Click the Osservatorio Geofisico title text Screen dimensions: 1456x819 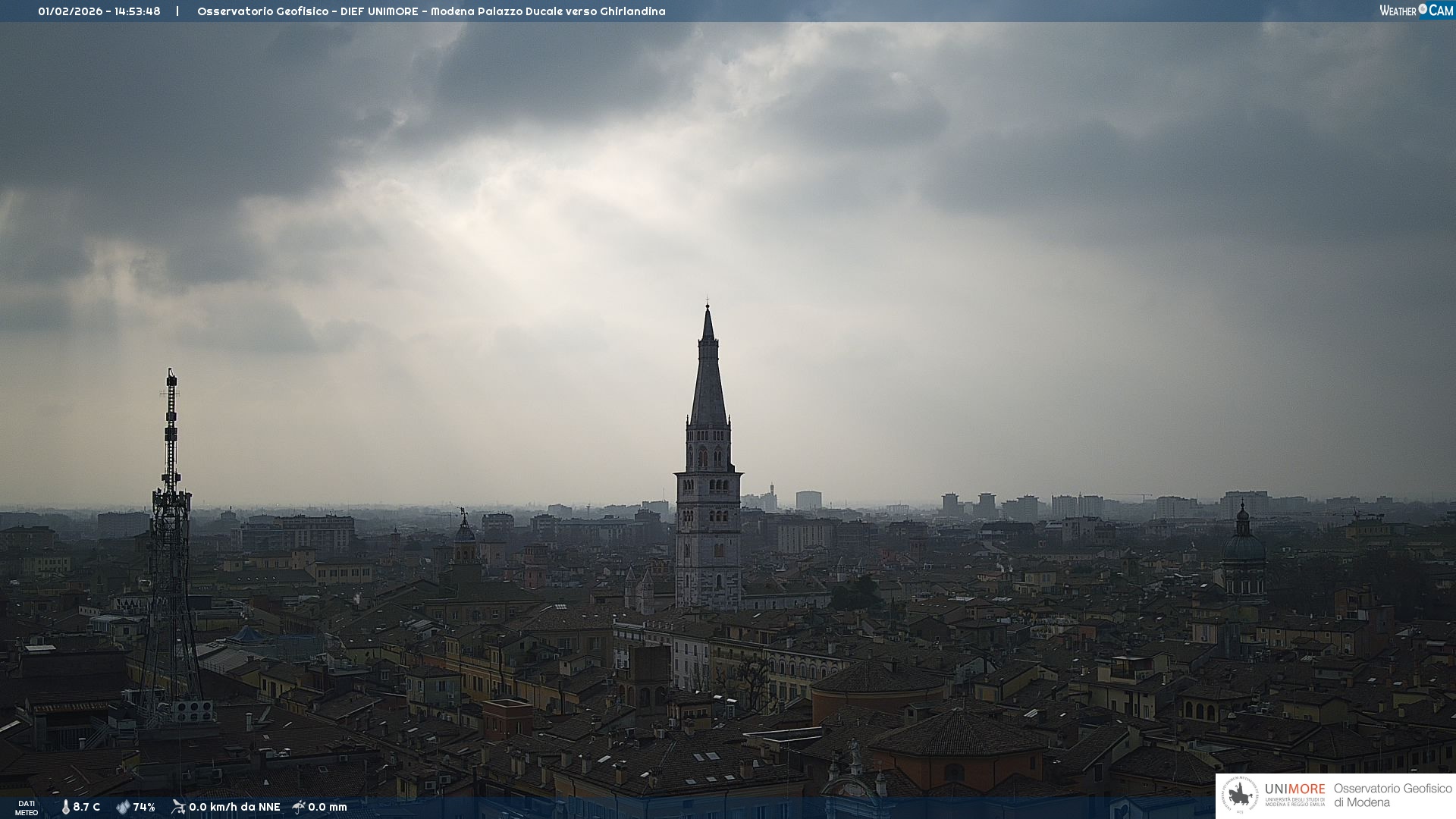click(262, 11)
